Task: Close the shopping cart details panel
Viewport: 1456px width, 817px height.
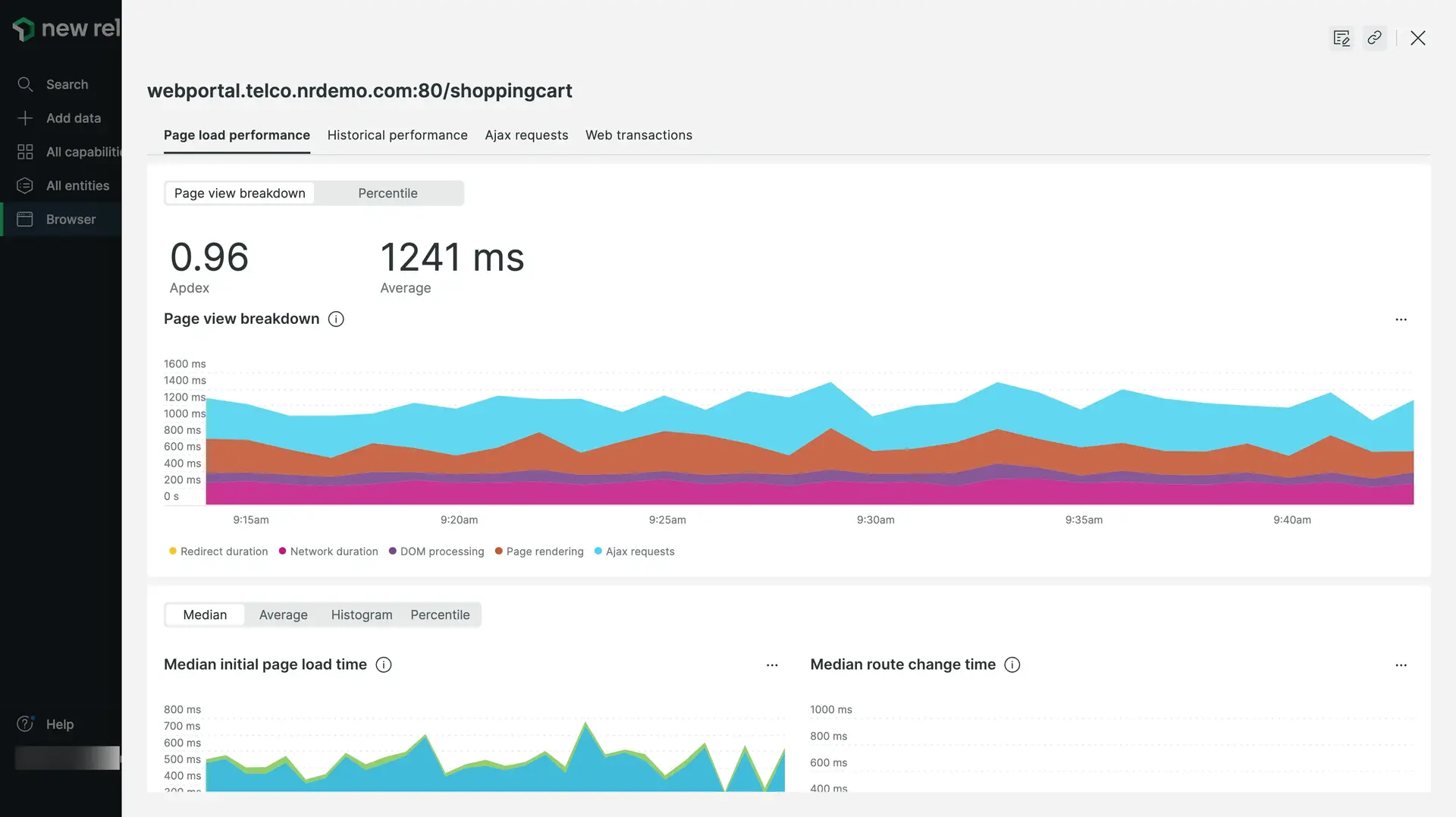Action: click(1417, 38)
